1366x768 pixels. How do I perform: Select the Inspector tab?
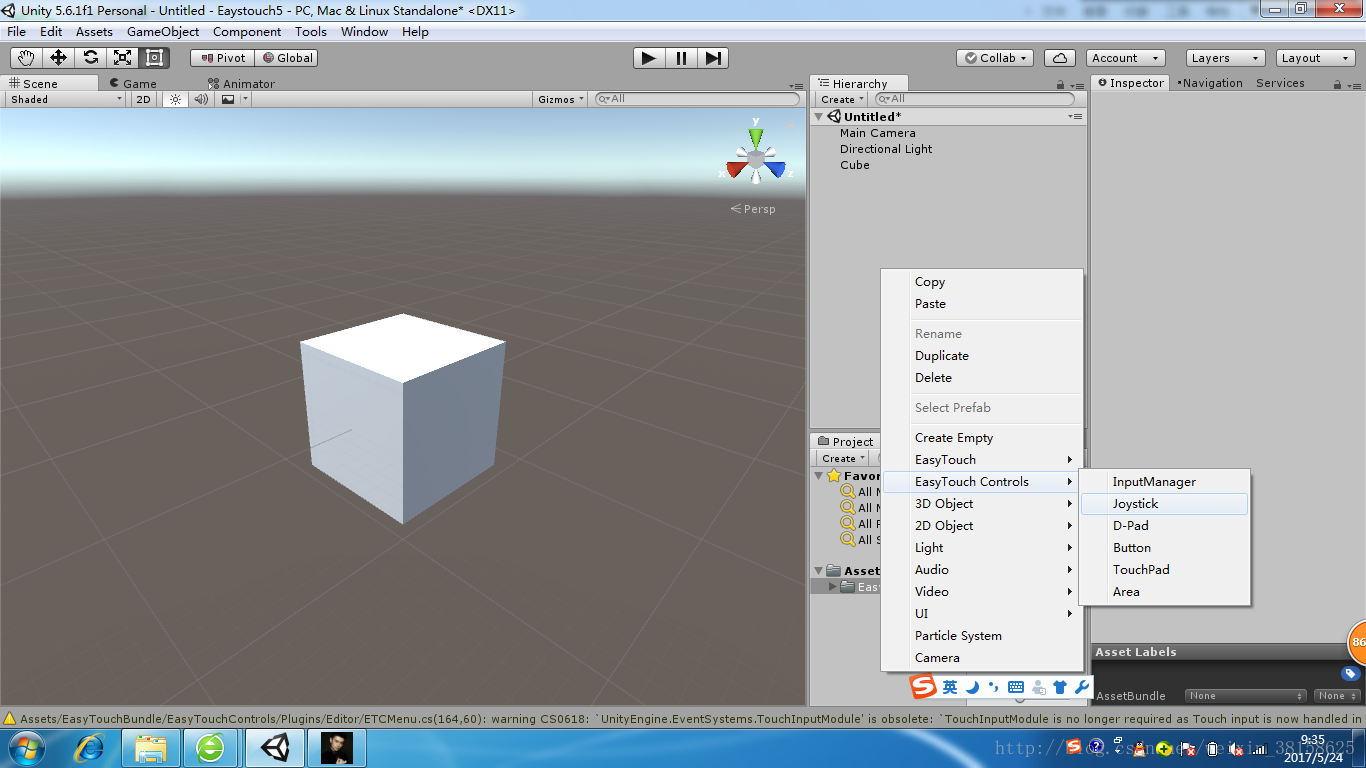pos(1131,83)
